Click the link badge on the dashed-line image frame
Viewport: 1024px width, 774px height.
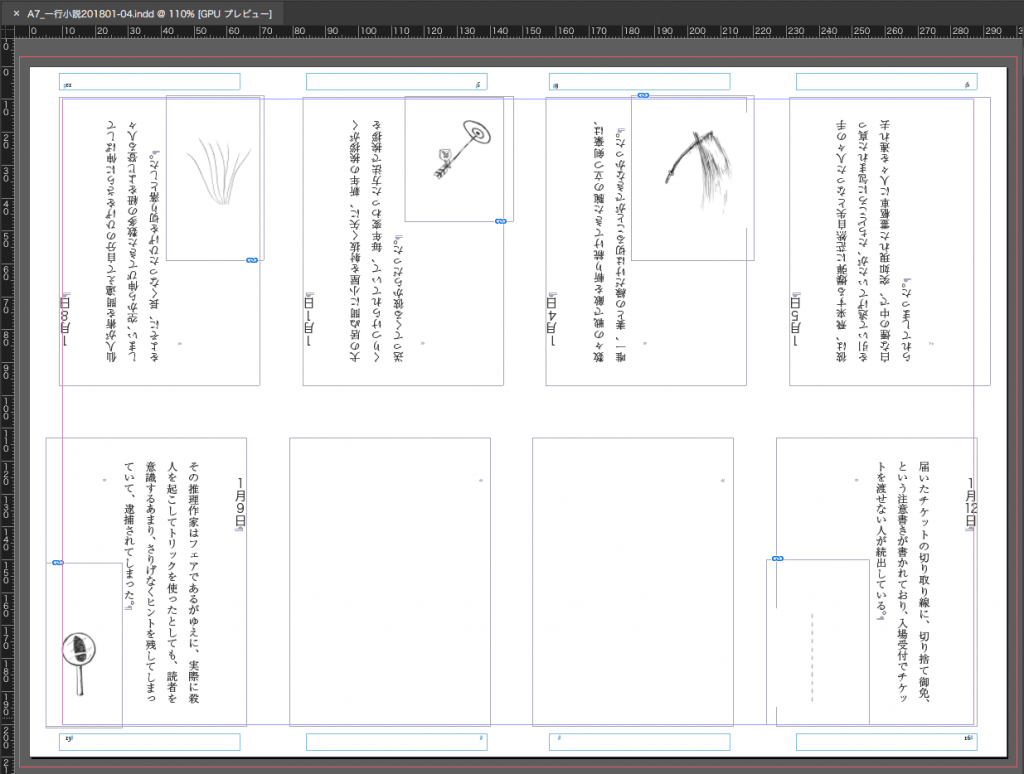[777, 558]
